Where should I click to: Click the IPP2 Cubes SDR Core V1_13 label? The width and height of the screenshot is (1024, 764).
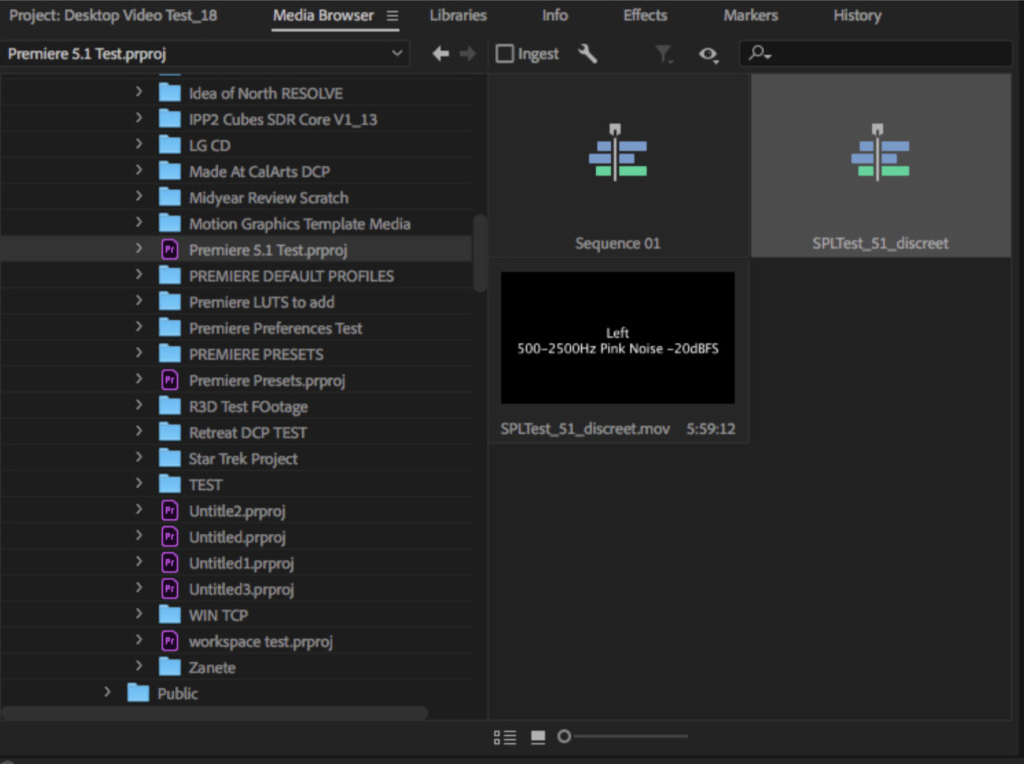click(283, 119)
